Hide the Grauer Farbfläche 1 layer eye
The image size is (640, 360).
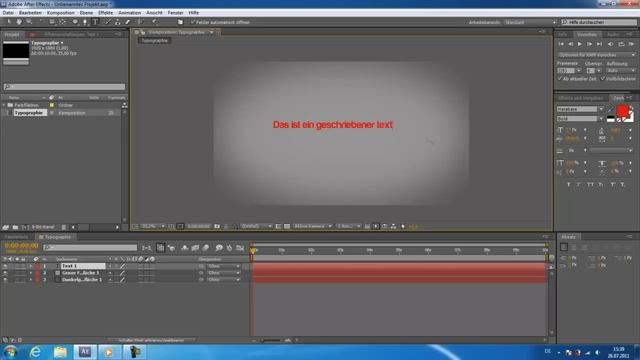coord(5,273)
